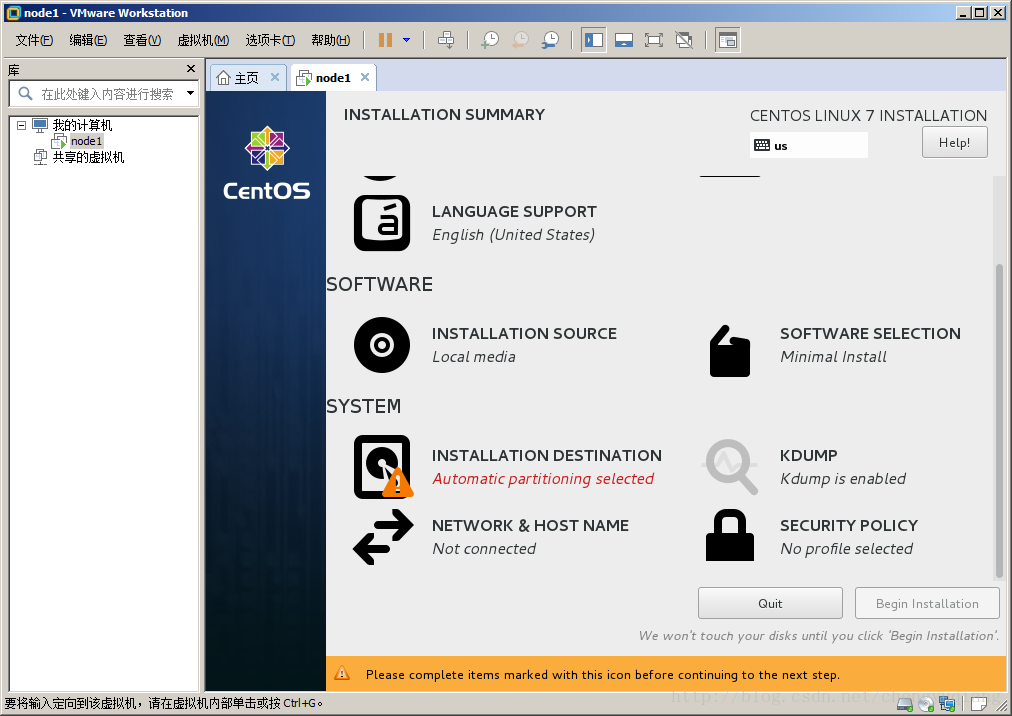Viewport: 1012px width, 716px height.
Task: Click the thumbnail bar view icon
Action: click(623, 40)
